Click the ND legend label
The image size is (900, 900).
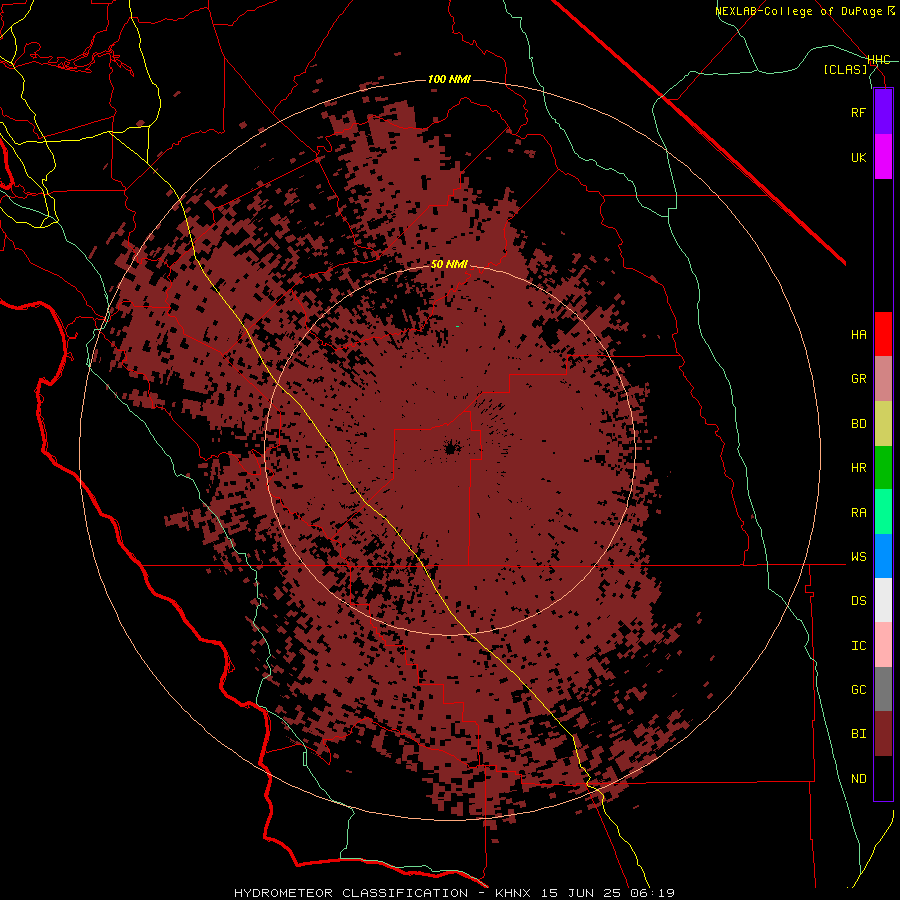[858, 779]
